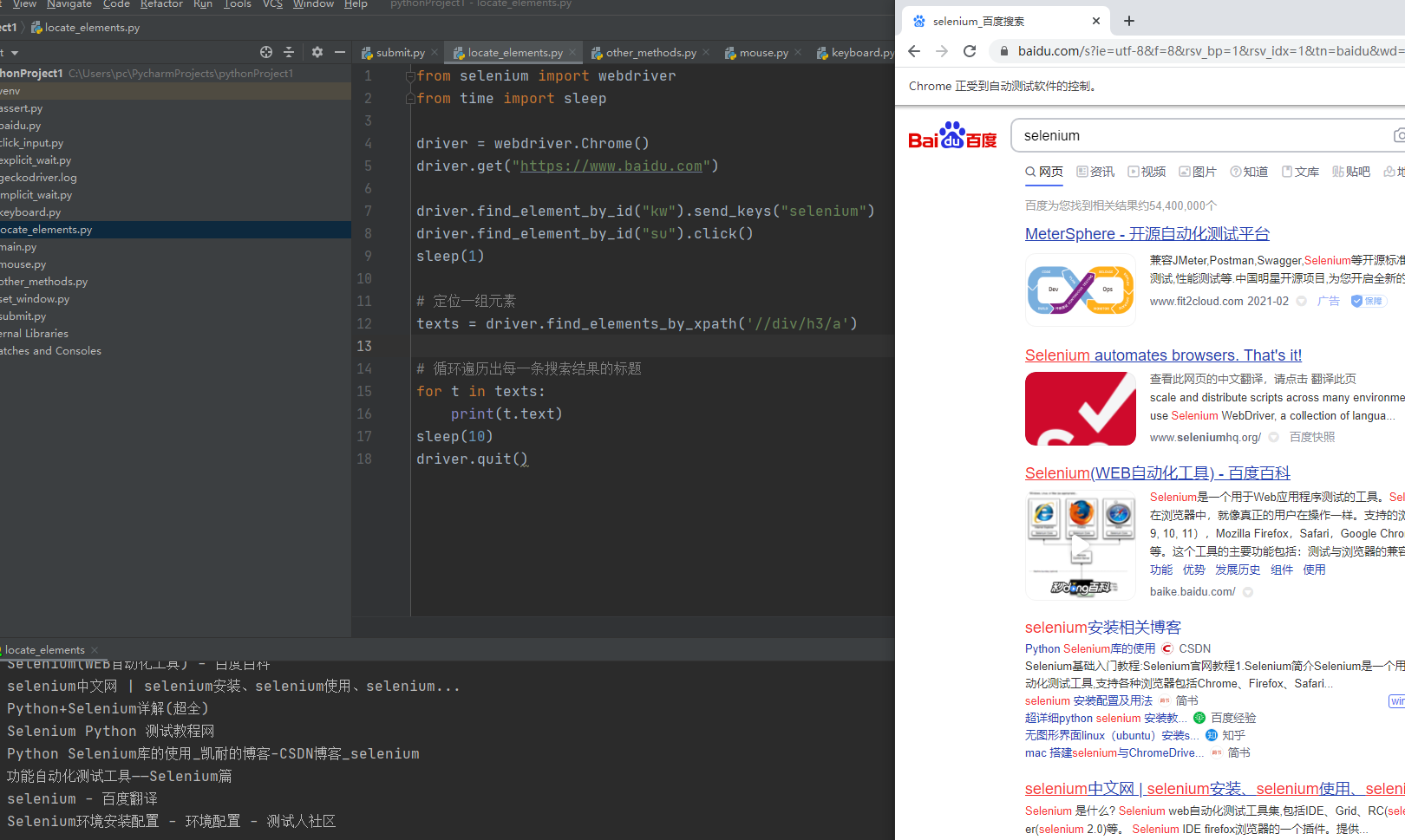Open the Project panel settings gear

point(317,52)
